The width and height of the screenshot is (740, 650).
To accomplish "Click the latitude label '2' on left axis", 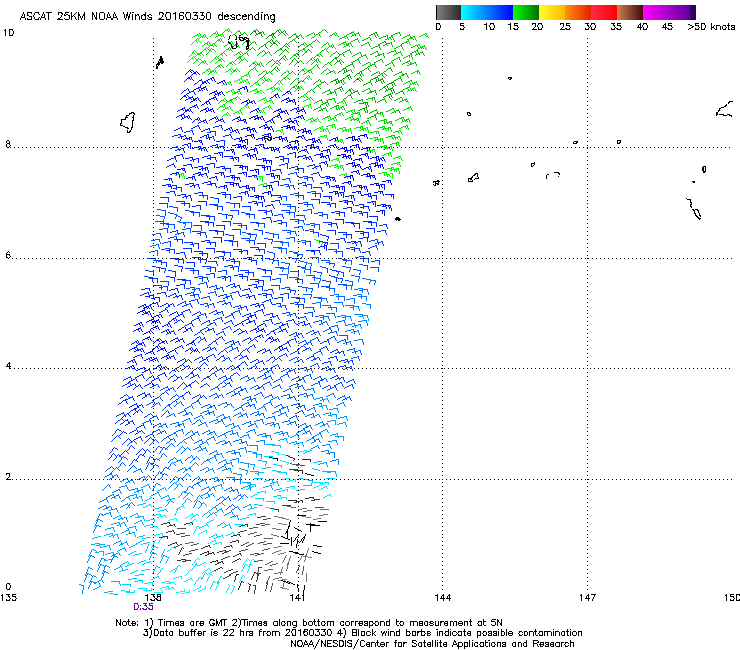I will click(x=8, y=477).
